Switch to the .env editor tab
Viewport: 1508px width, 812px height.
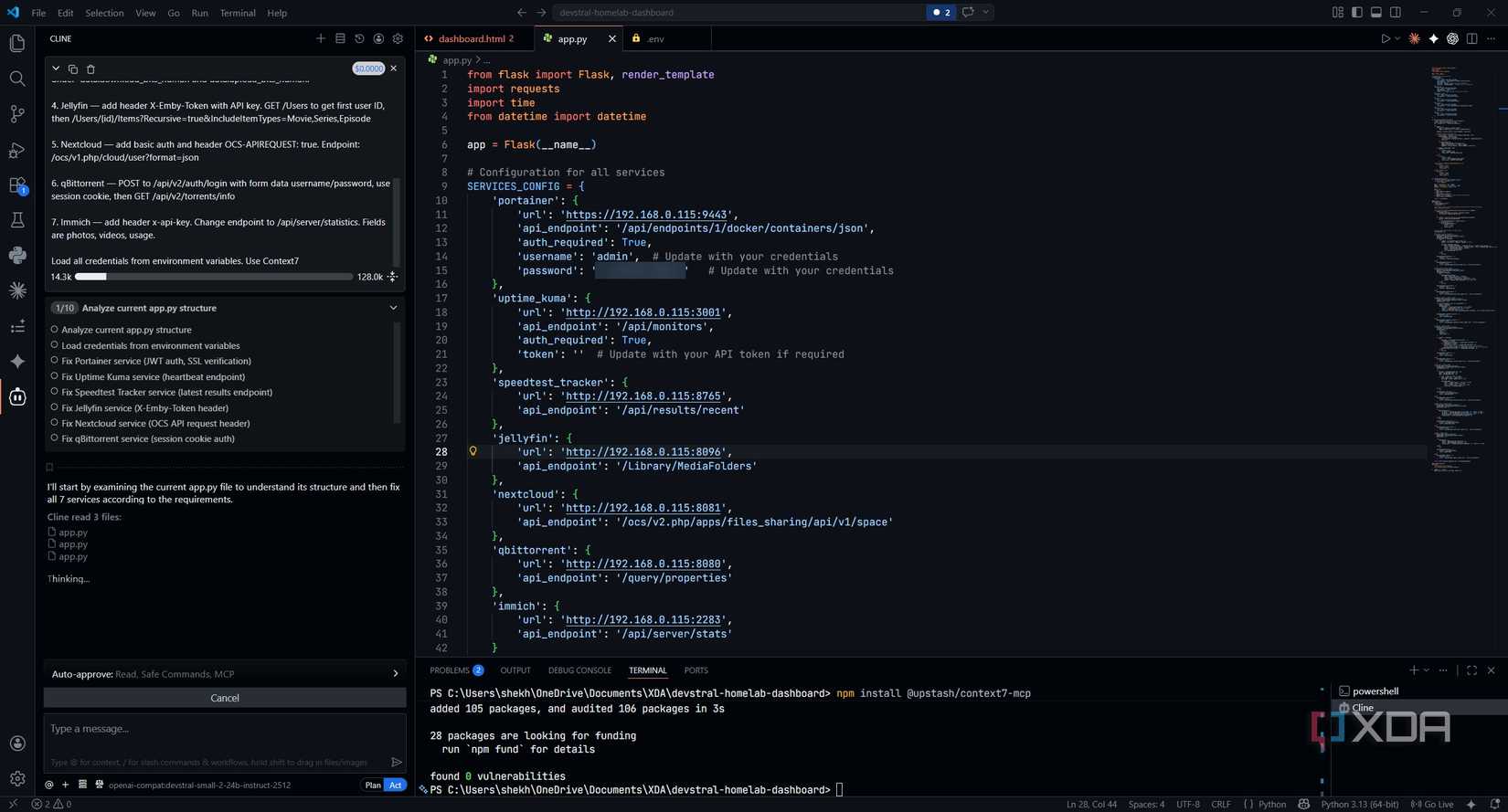click(x=655, y=38)
